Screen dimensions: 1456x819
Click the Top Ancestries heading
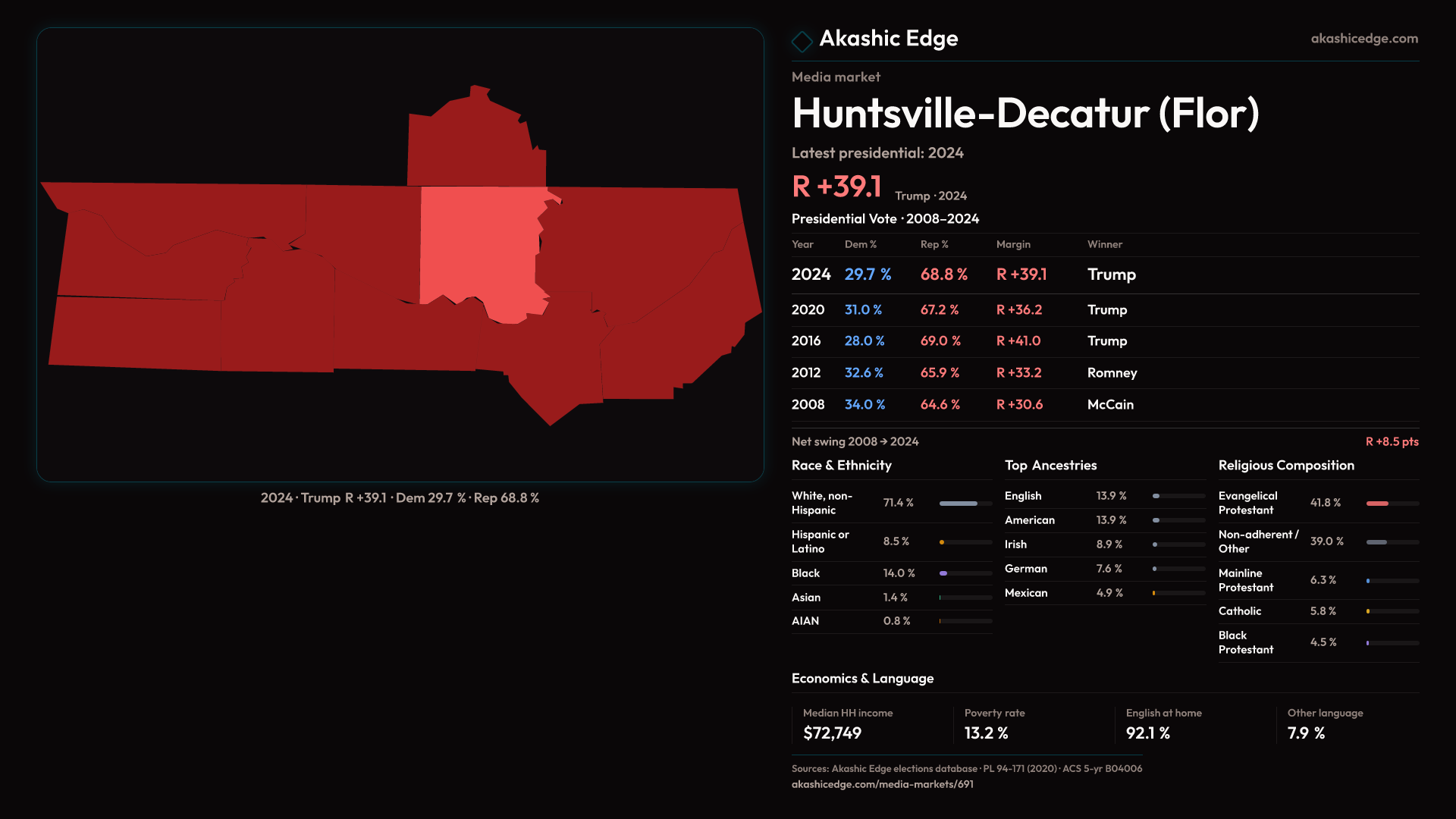(x=1050, y=466)
